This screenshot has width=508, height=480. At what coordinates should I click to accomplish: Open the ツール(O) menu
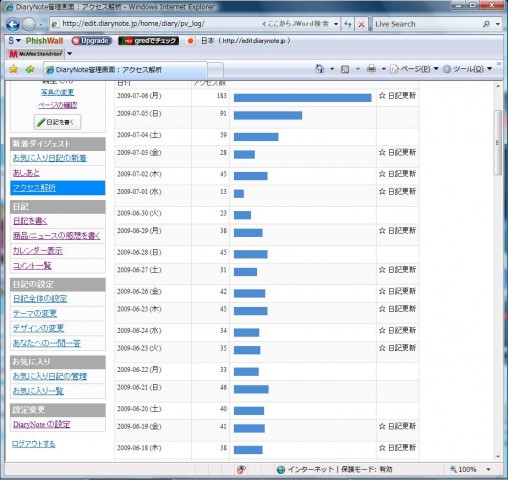tap(468, 69)
